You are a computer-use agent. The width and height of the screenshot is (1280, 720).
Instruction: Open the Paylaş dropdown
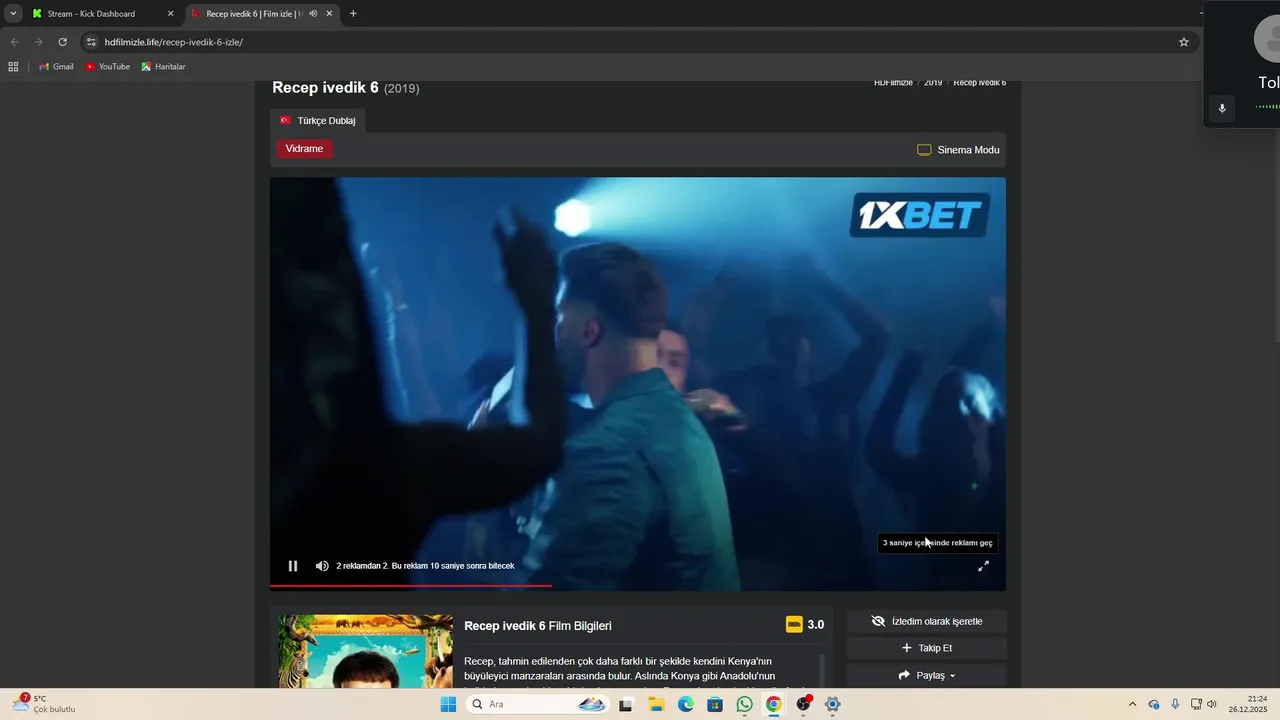(x=926, y=675)
